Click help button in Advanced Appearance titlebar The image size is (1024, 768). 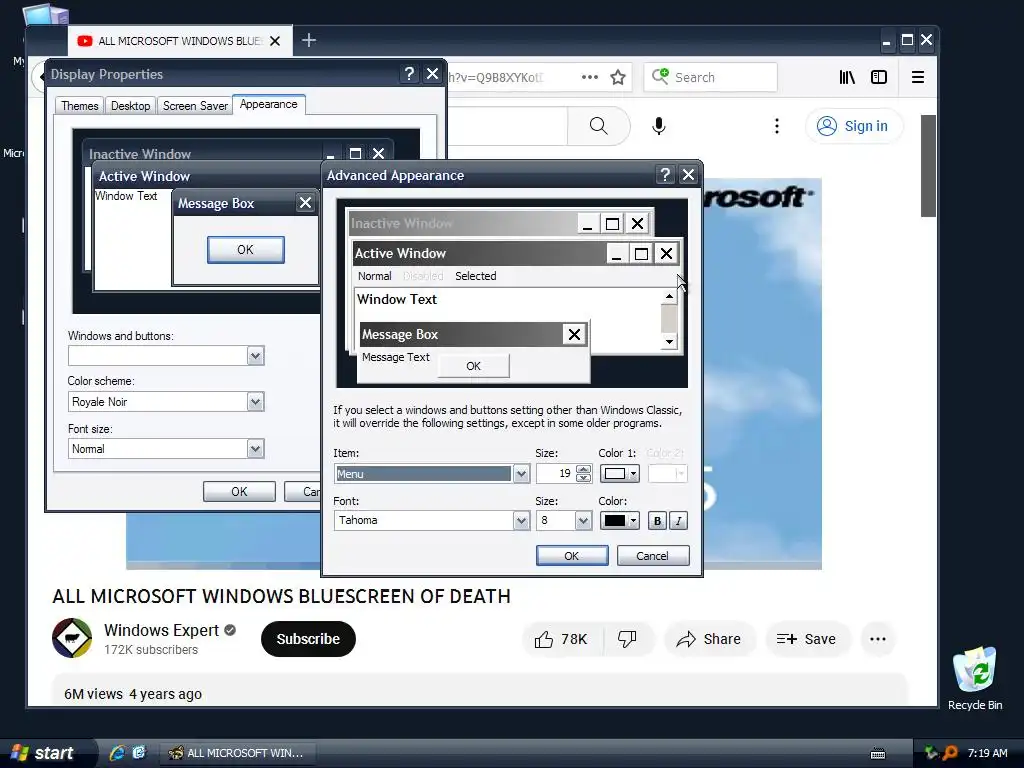[x=665, y=174]
